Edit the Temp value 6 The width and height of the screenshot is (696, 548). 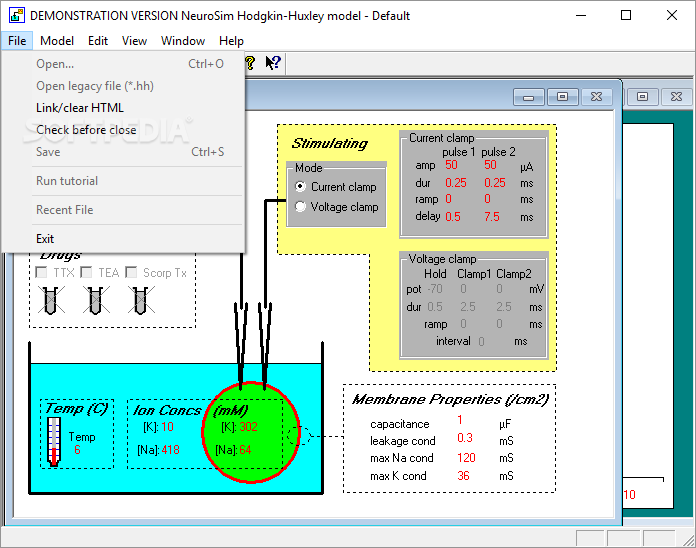pos(77,450)
